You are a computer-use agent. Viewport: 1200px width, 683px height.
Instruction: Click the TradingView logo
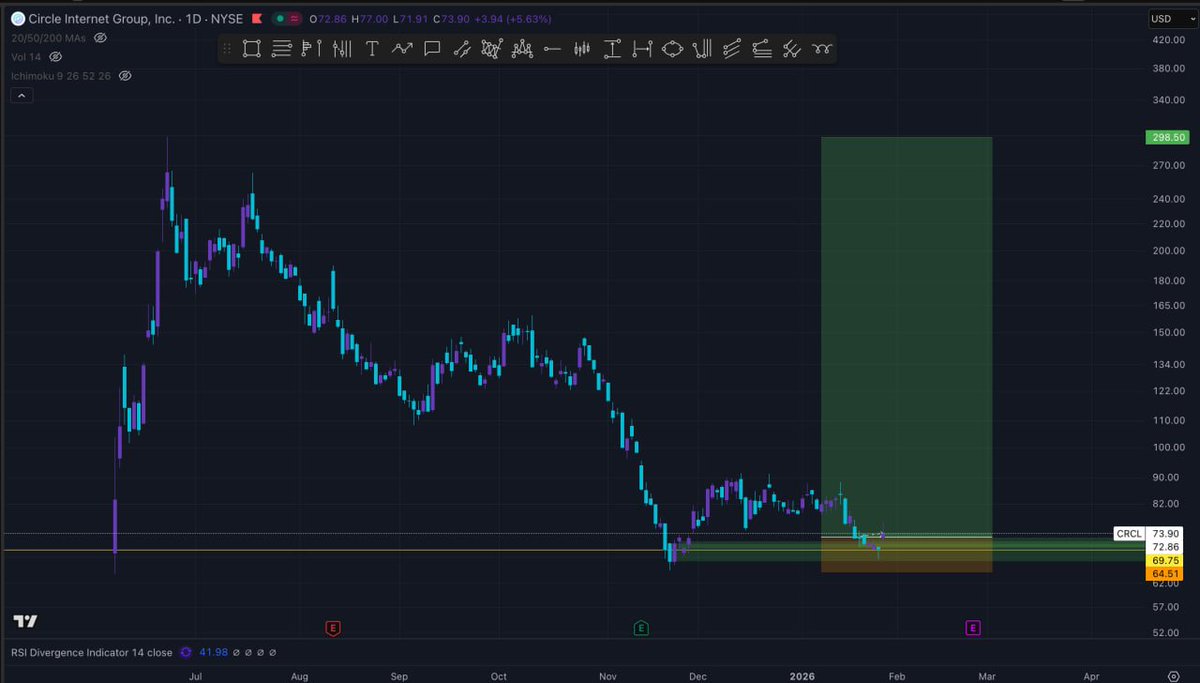25,621
